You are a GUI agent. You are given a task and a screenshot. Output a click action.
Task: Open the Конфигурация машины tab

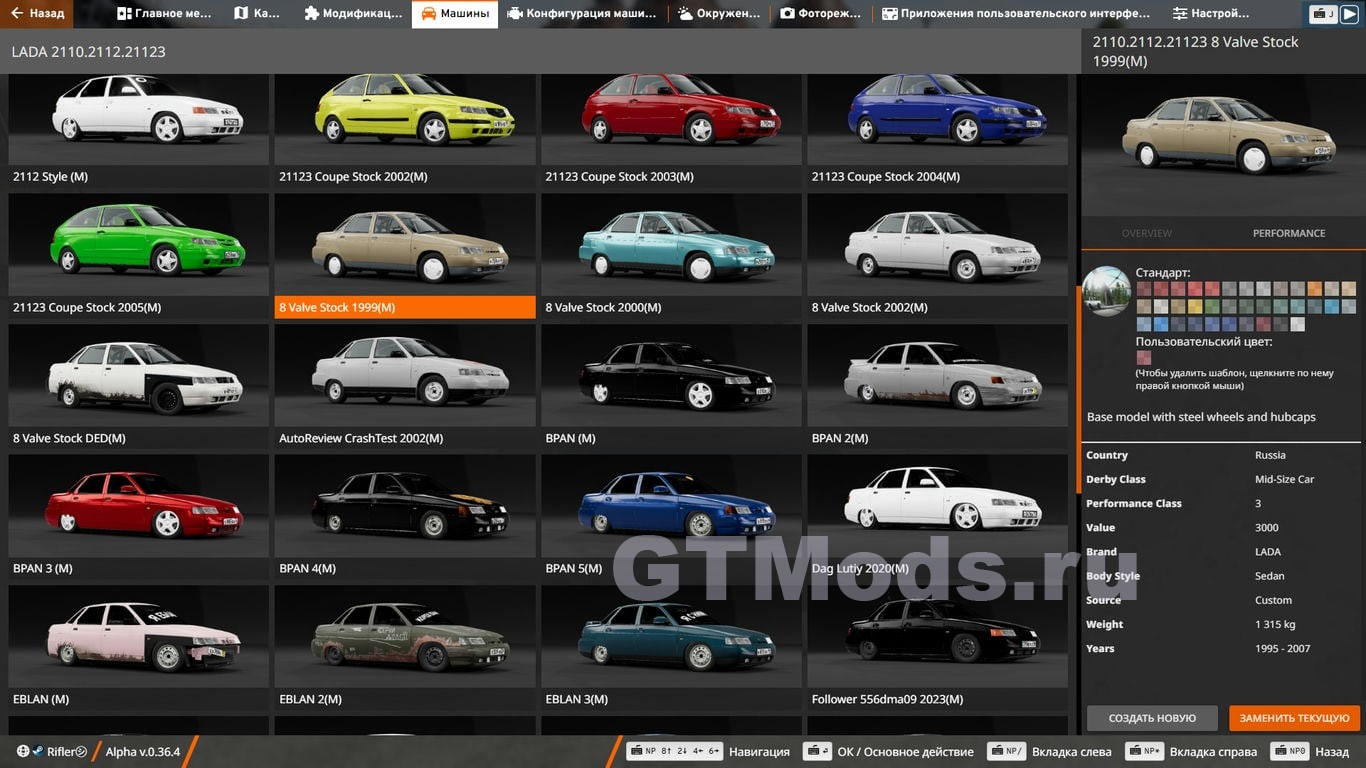pos(582,14)
